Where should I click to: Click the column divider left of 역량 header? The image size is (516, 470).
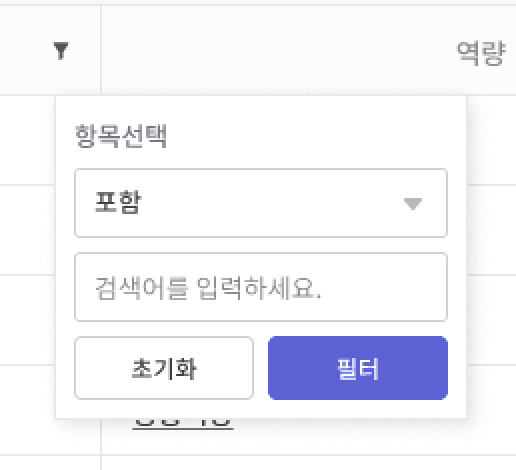coord(101,50)
